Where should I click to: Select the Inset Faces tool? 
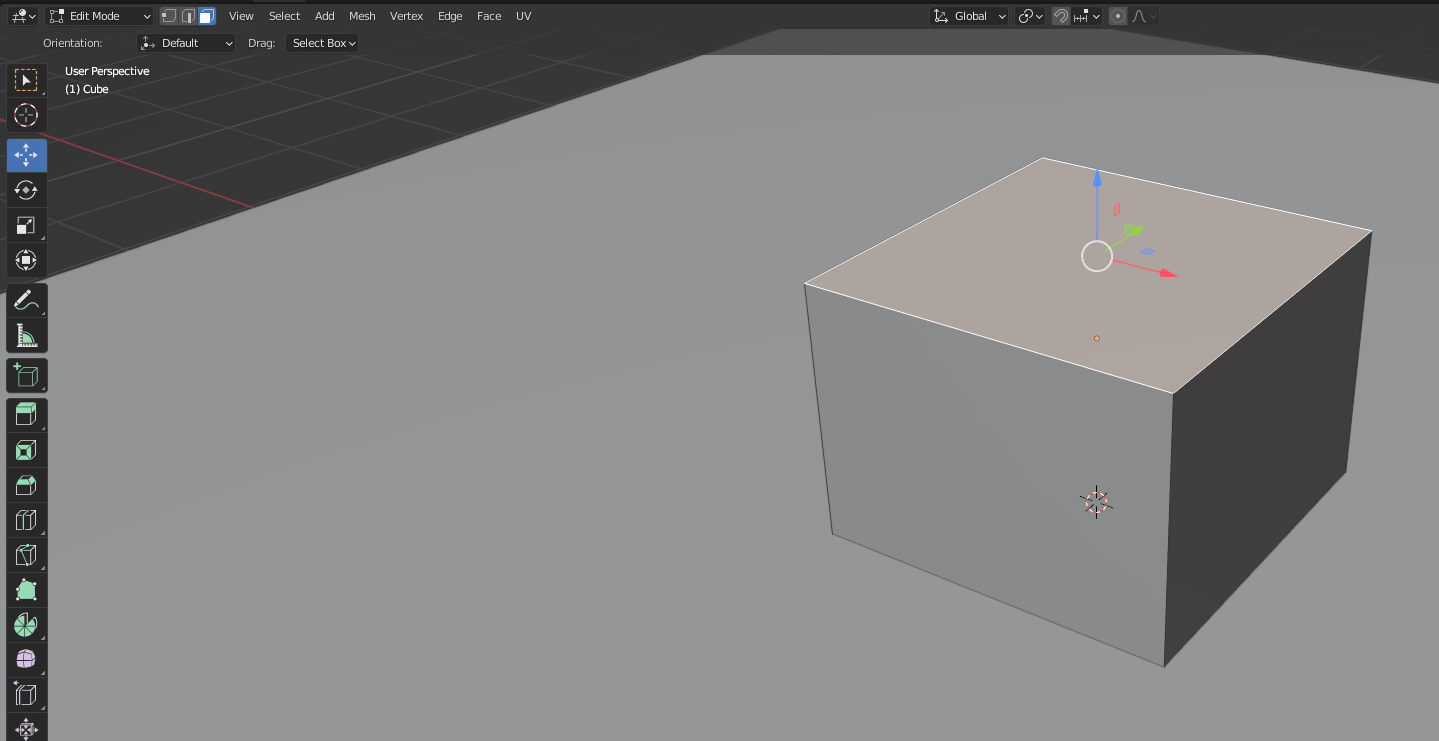pyautogui.click(x=26, y=450)
